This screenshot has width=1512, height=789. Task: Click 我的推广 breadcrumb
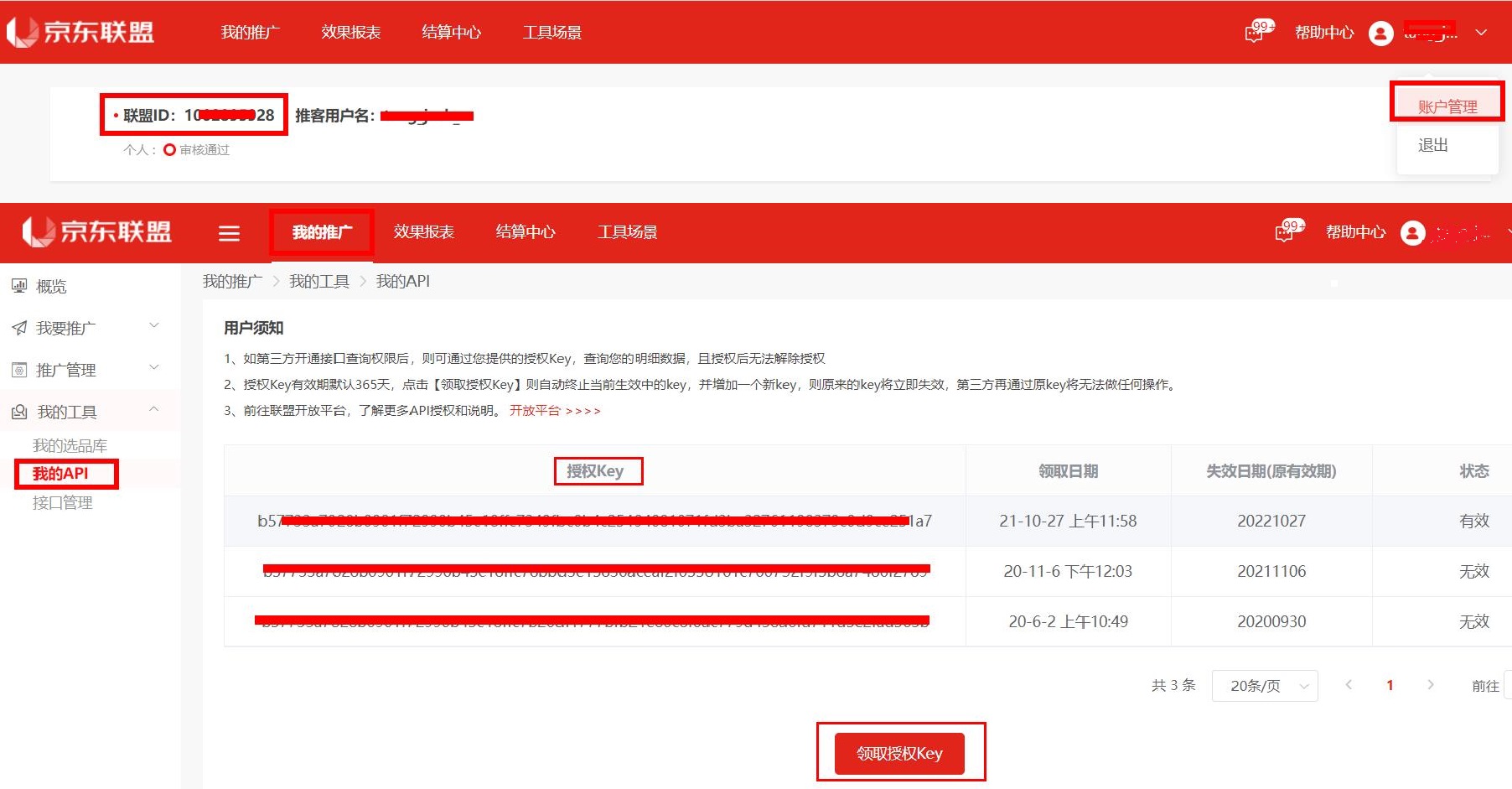tap(232, 281)
